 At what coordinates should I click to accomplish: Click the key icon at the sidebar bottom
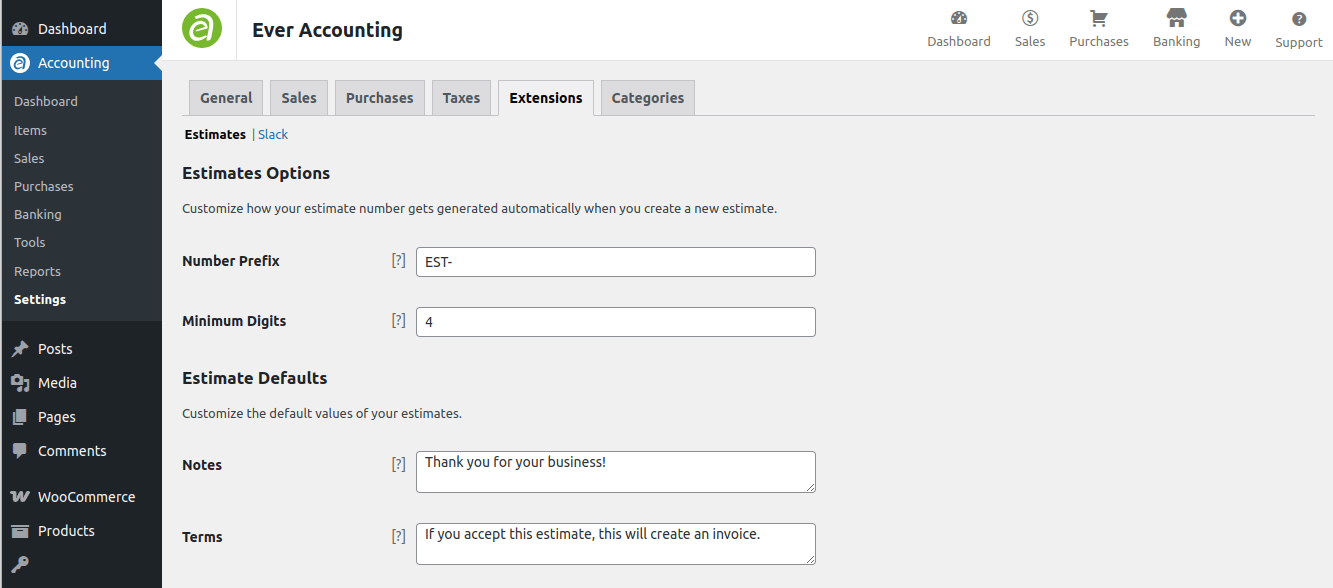(x=20, y=565)
